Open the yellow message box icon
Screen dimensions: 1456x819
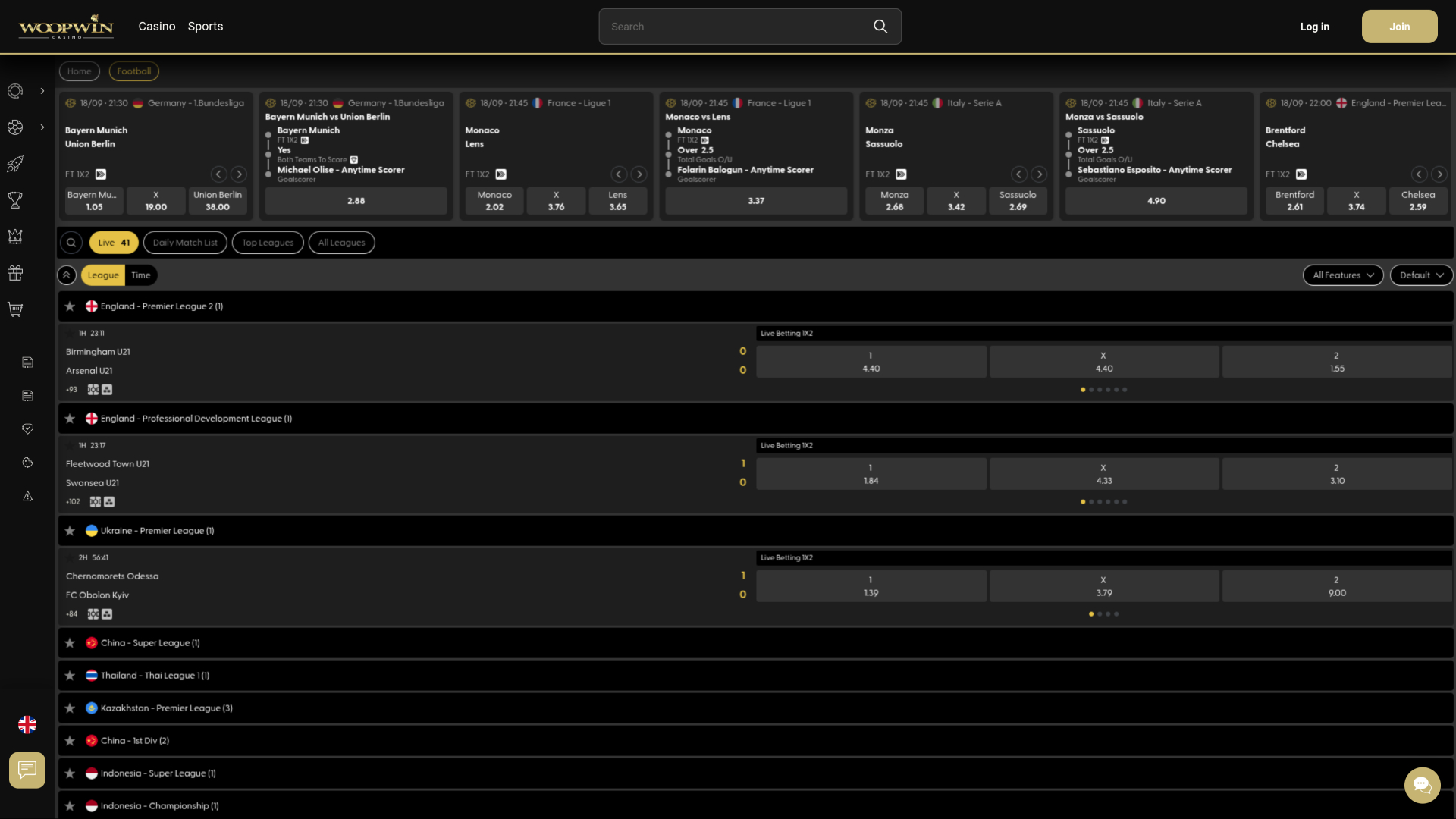point(27,770)
